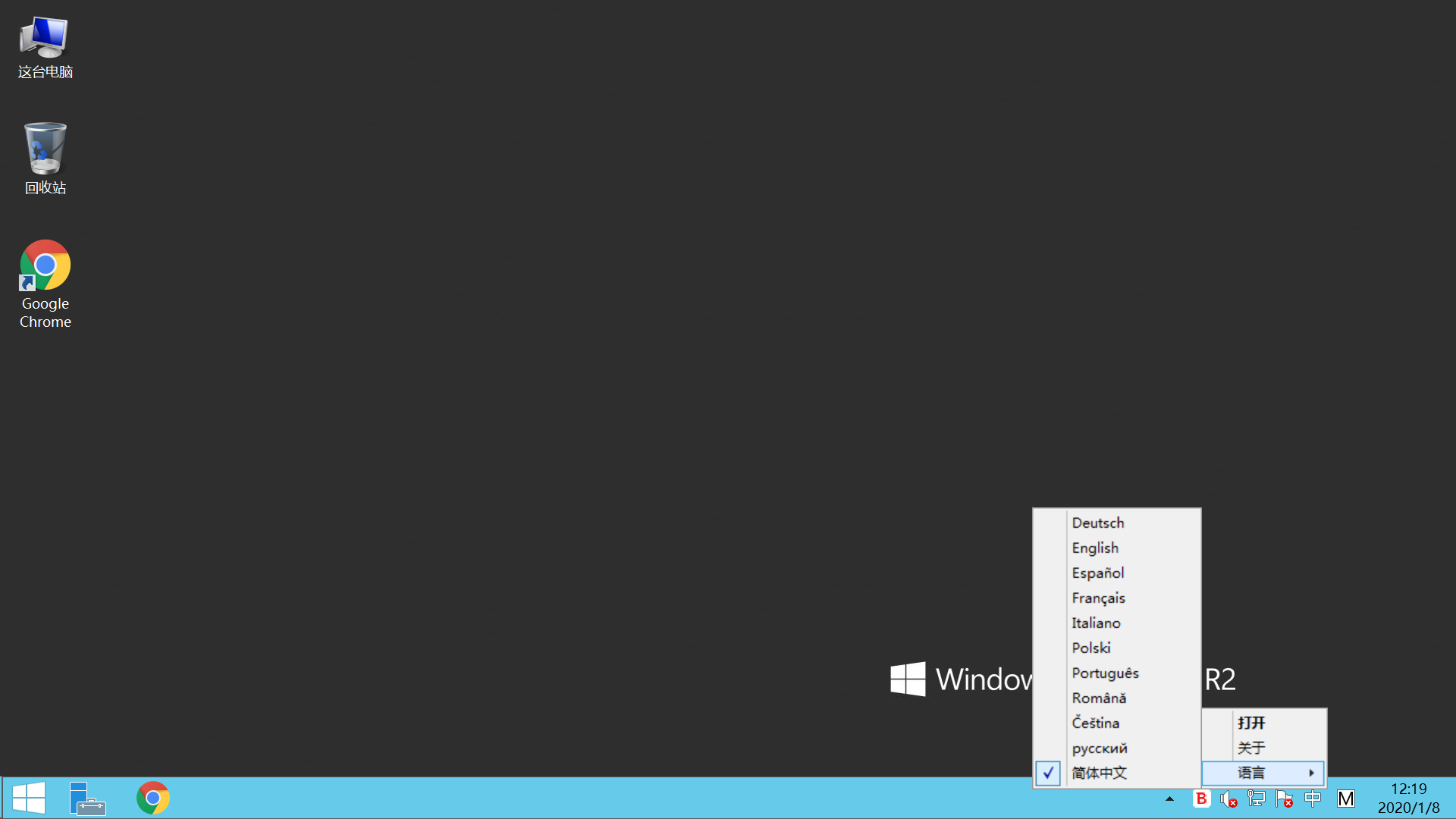Select the checked 简体中文 language option
The width and height of the screenshot is (1456, 819).
point(1099,773)
